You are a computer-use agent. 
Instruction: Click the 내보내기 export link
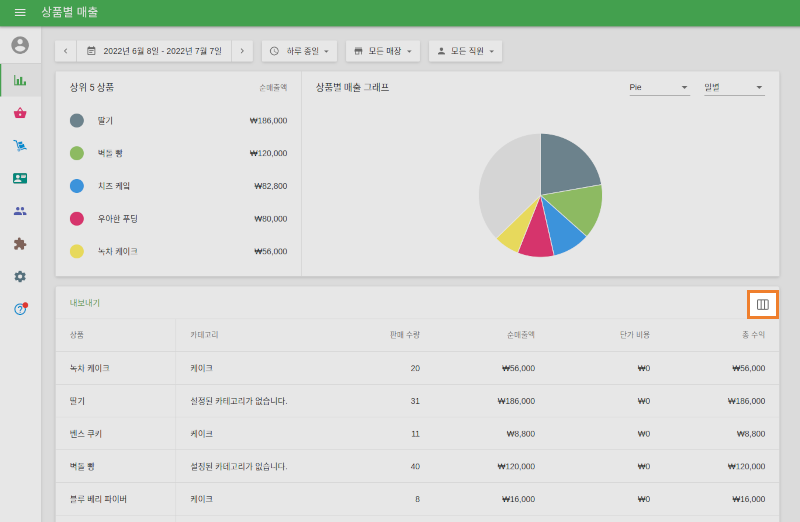(85, 303)
